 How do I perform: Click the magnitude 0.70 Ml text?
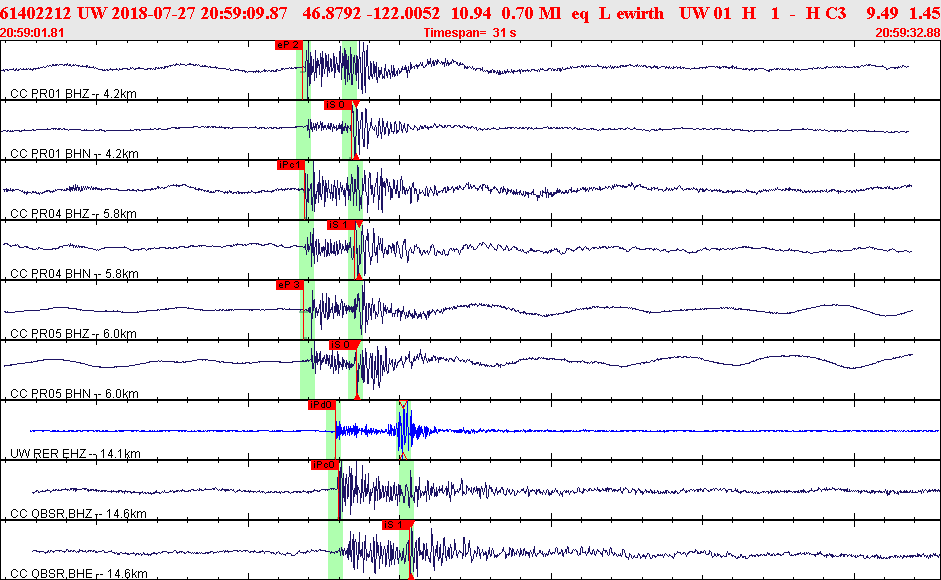click(531, 13)
